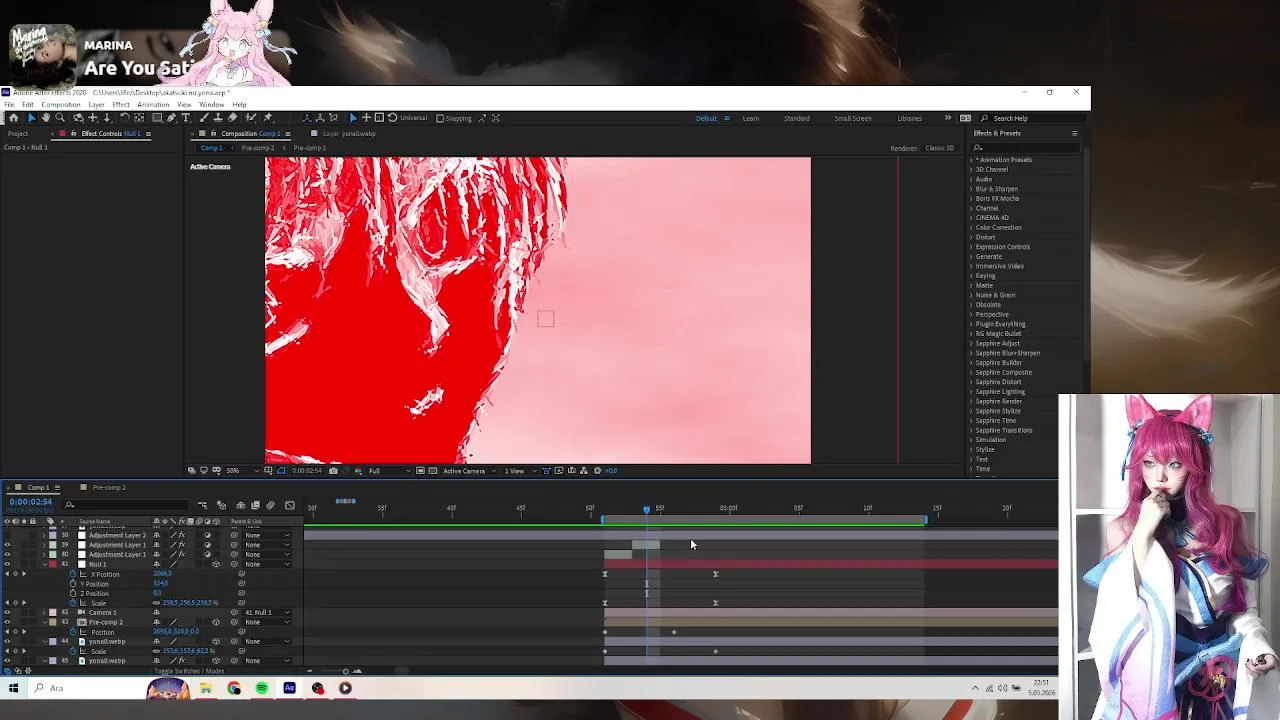The image size is (1280, 720).
Task: Click the current time indicator playhead
Action: coord(646,509)
